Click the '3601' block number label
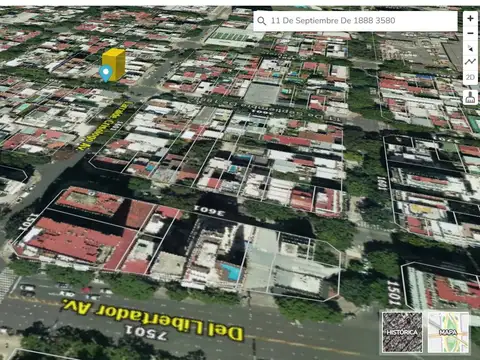480x360 pixels. point(209,210)
